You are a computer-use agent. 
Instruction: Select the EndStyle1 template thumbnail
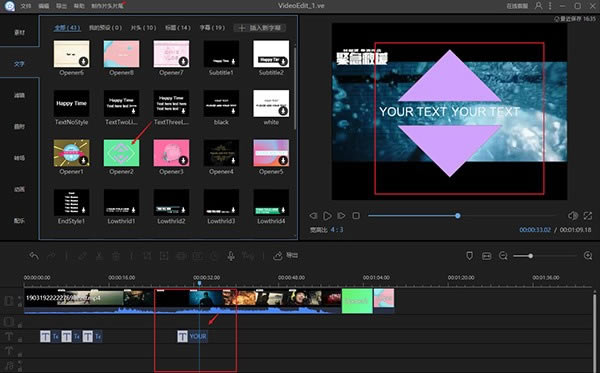click(72, 202)
